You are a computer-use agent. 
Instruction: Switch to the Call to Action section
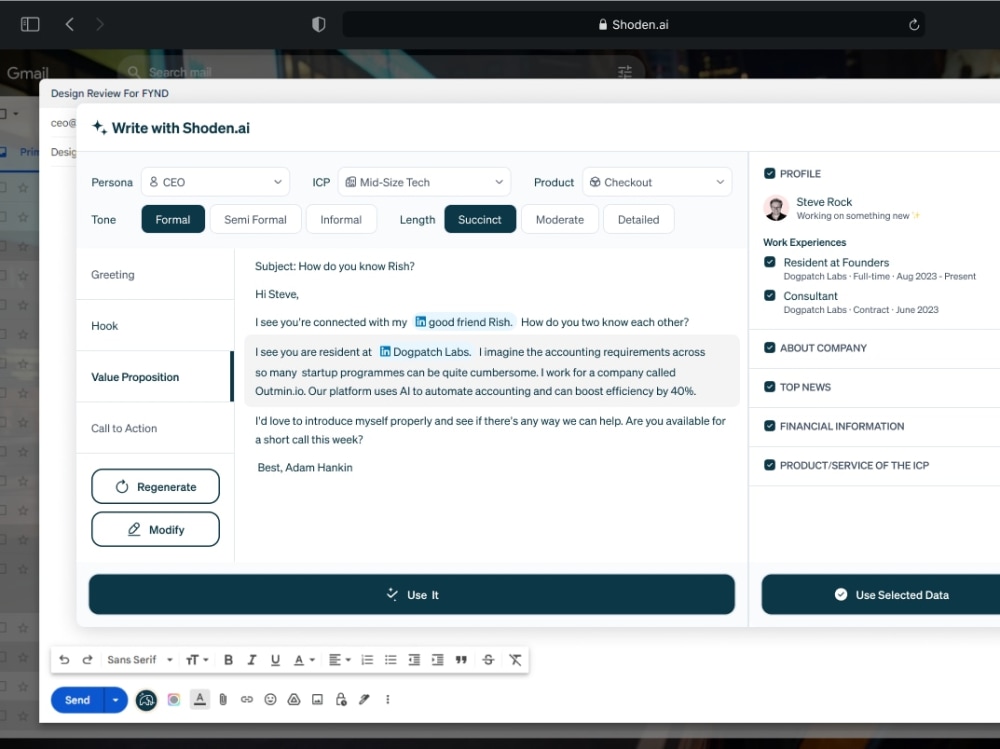155,428
